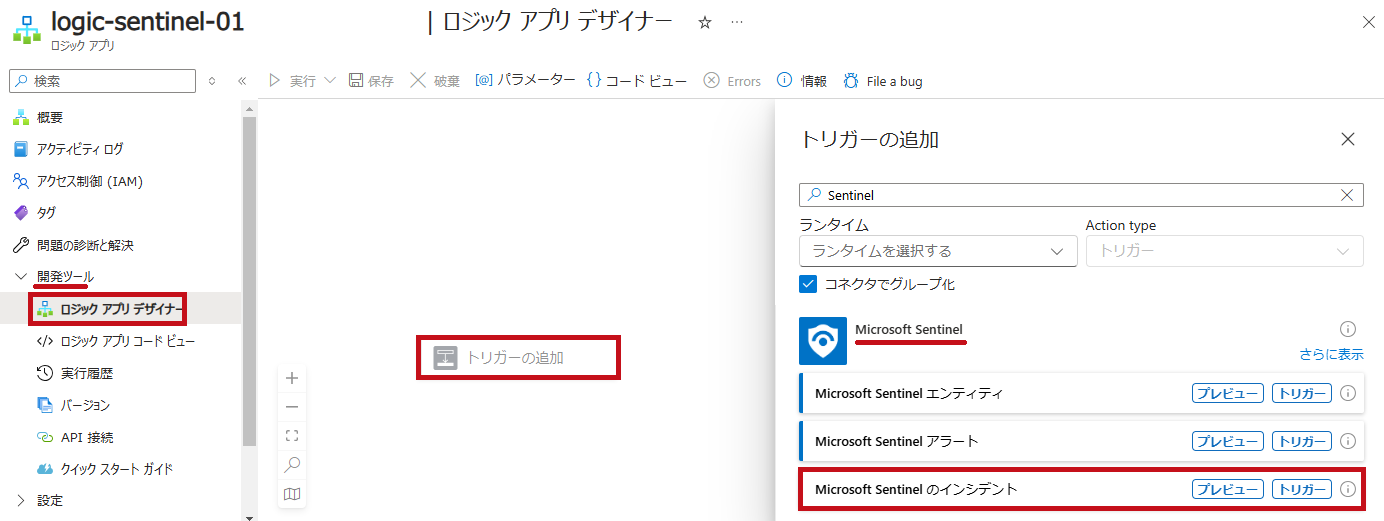Click the sidebar 検索 search box
Screen dimensions: 1384x521
[104, 81]
